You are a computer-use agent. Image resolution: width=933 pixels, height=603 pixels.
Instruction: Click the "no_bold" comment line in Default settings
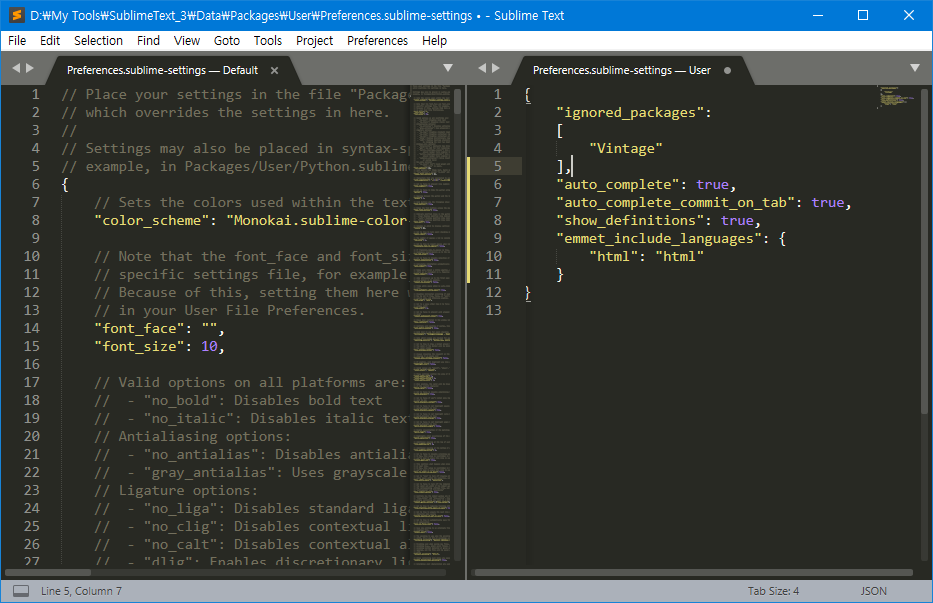[238, 400]
